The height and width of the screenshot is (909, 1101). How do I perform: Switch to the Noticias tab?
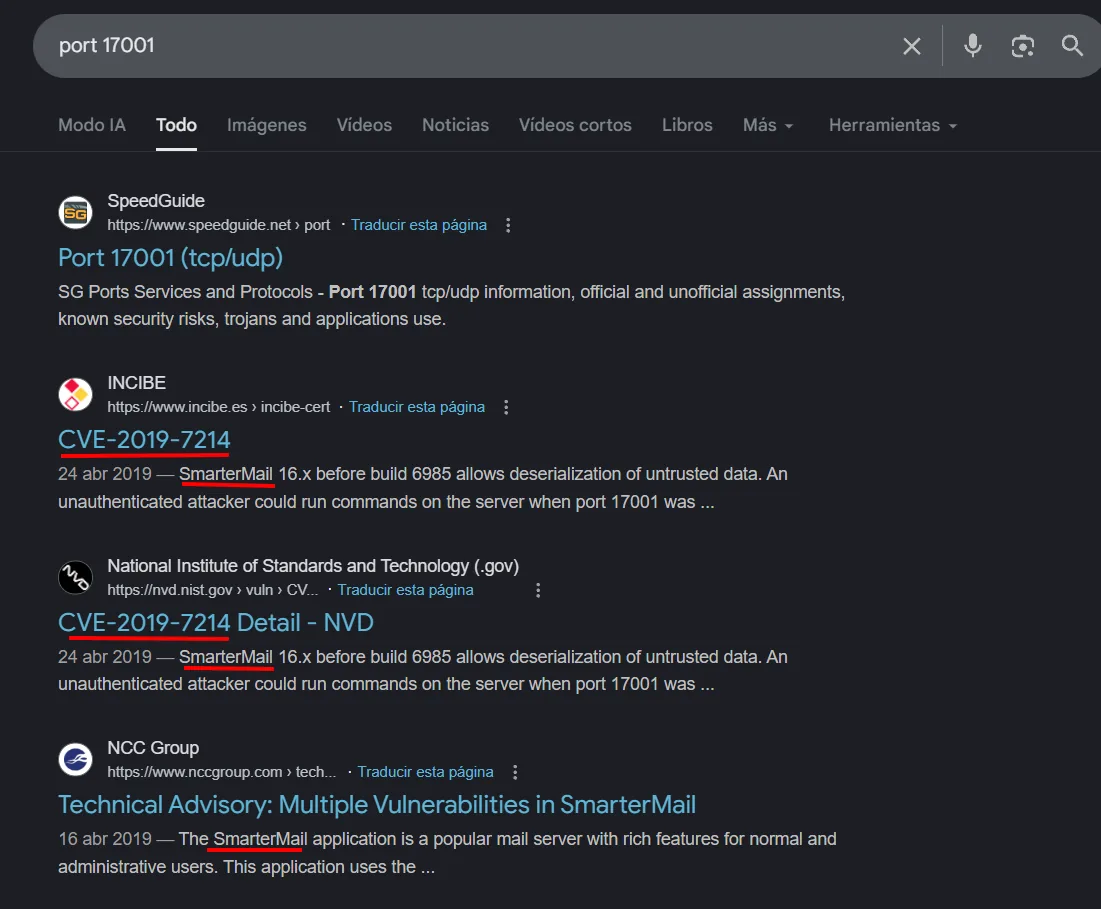456,125
